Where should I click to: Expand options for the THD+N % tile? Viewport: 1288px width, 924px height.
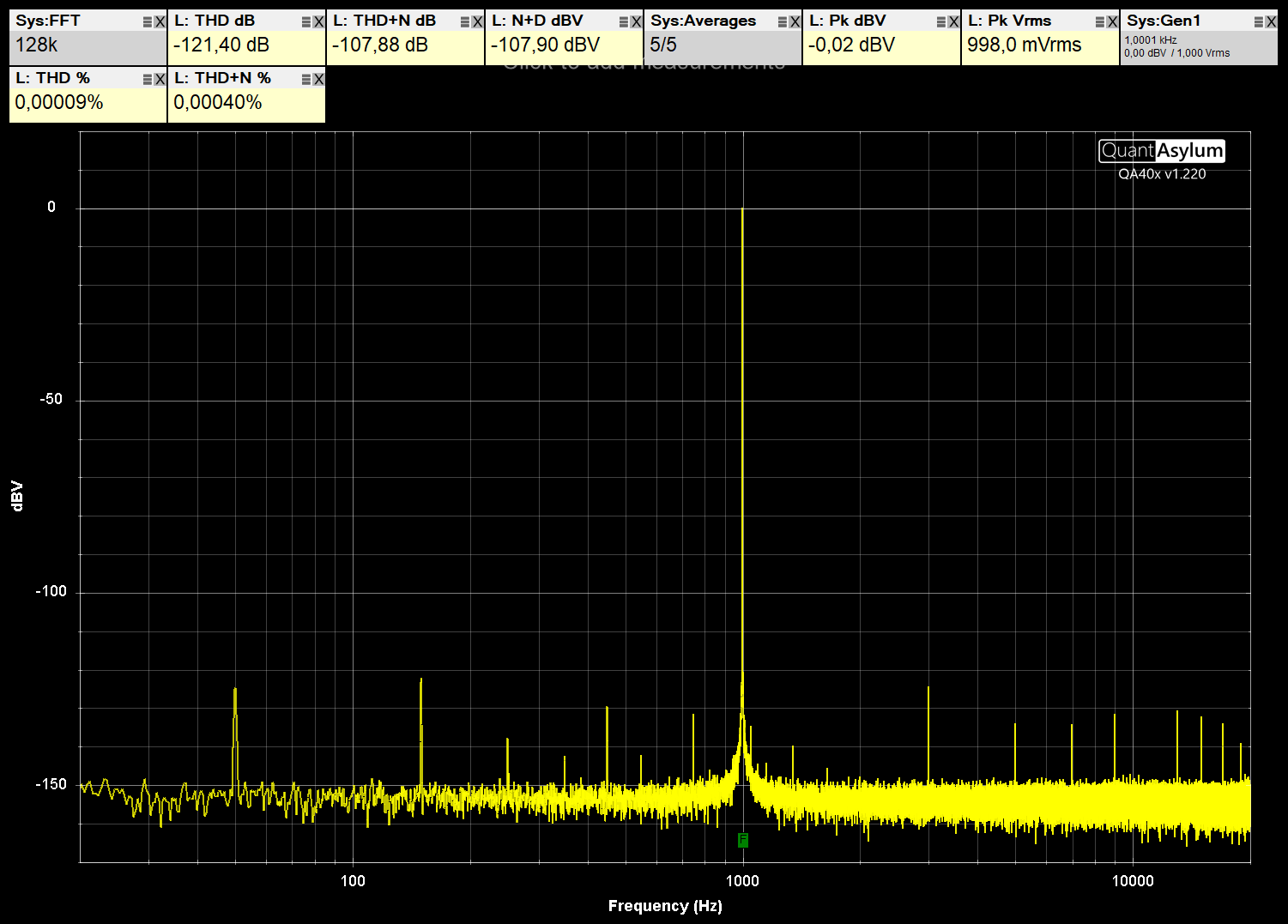tap(306, 80)
